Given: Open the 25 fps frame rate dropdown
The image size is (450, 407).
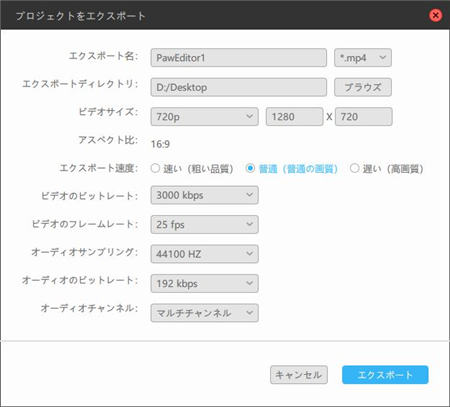Looking at the screenshot, I should pyautogui.click(x=204, y=224).
